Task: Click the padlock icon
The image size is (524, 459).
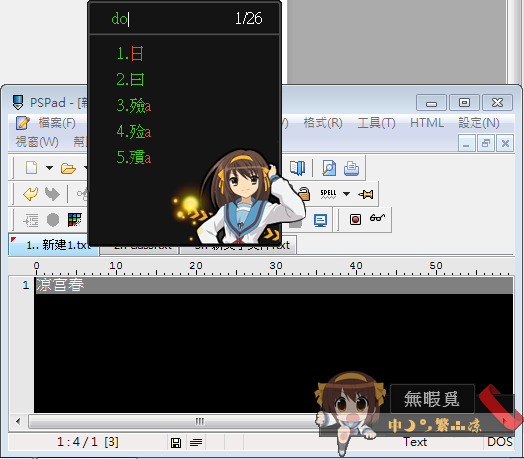Action: (x=304, y=194)
